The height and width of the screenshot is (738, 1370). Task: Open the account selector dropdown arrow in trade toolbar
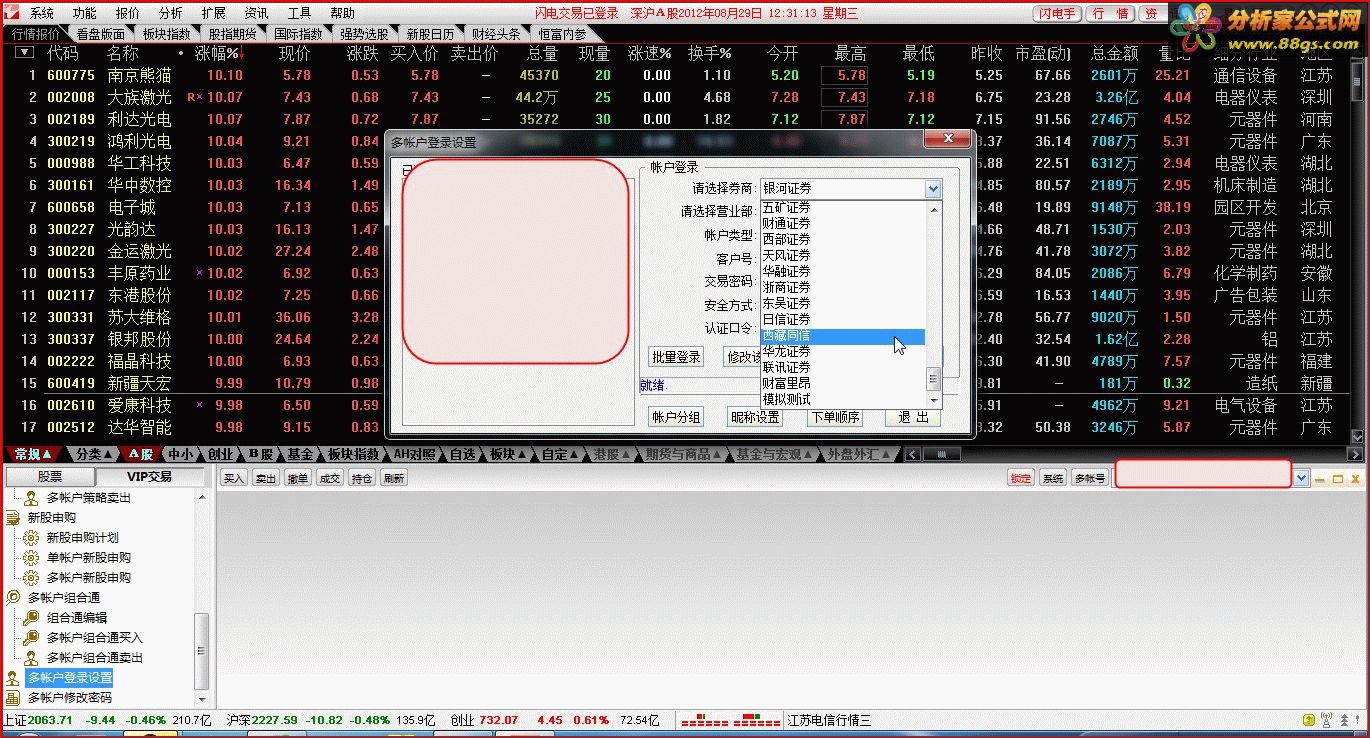point(1301,478)
